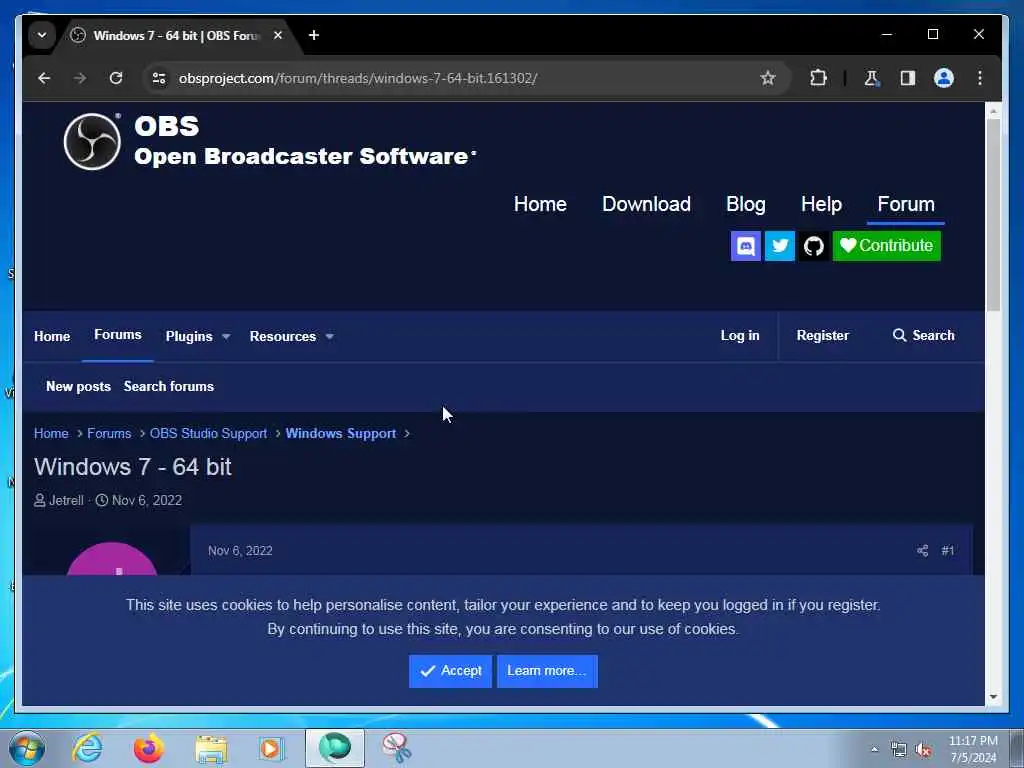This screenshot has height=768, width=1024.
Task: Open a new browser tab
Action: pos(314,35)
